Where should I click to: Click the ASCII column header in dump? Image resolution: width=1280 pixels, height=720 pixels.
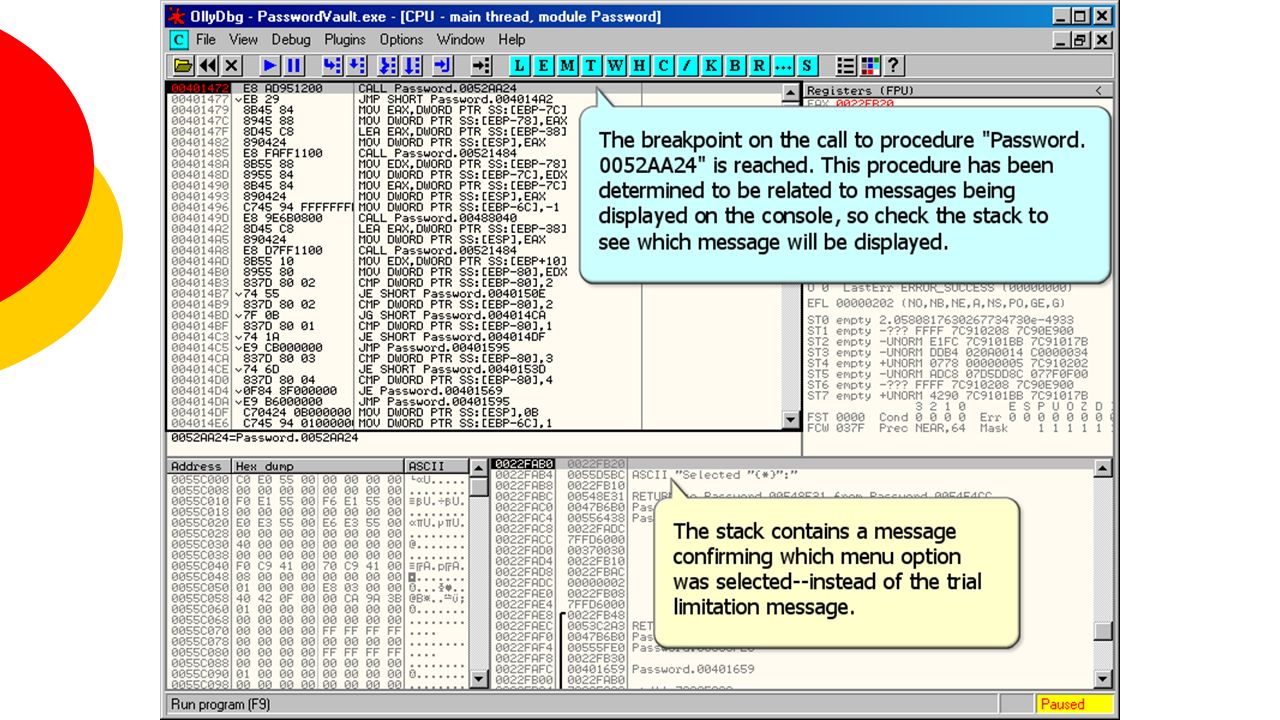pyautogui.click(x=436, y=466)
